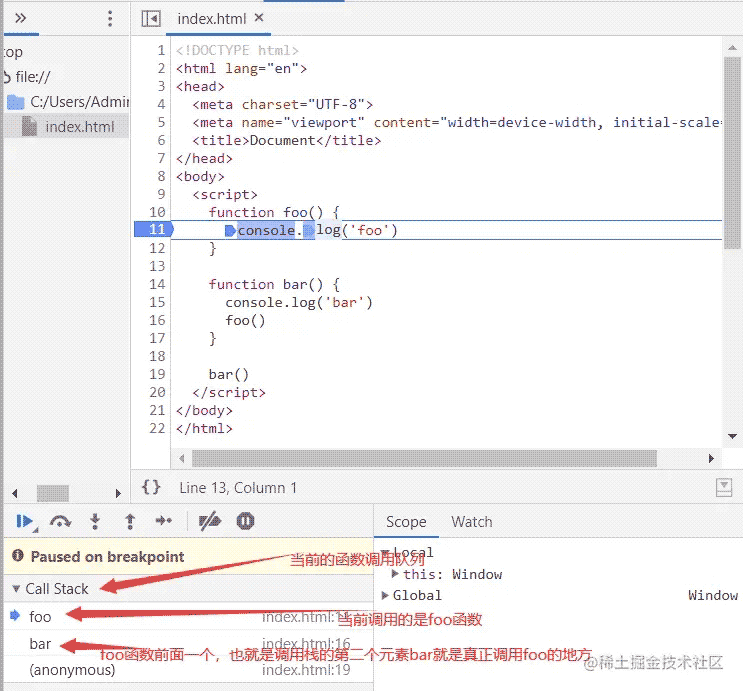Image resolution: width=743 pixels, height=691 pixels.
Task: Click the index.html:16 source link
Action: (306, 644)
